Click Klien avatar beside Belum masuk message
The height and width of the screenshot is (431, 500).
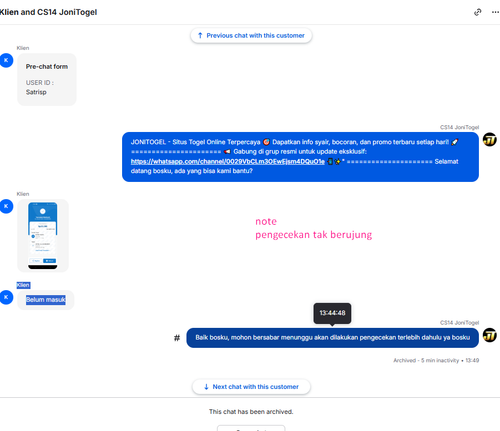click(6, 297)
